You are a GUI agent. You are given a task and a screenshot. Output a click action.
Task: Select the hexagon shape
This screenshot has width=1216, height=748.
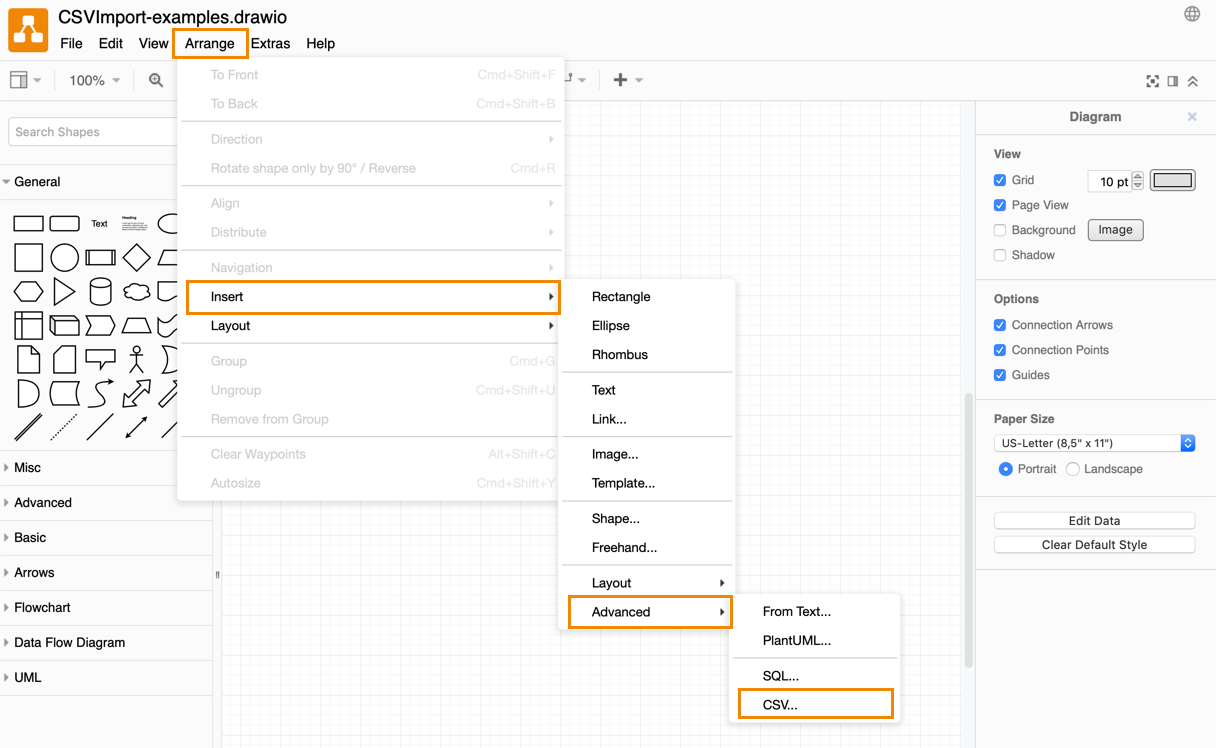pyautogui.click(x=28, y=292)
